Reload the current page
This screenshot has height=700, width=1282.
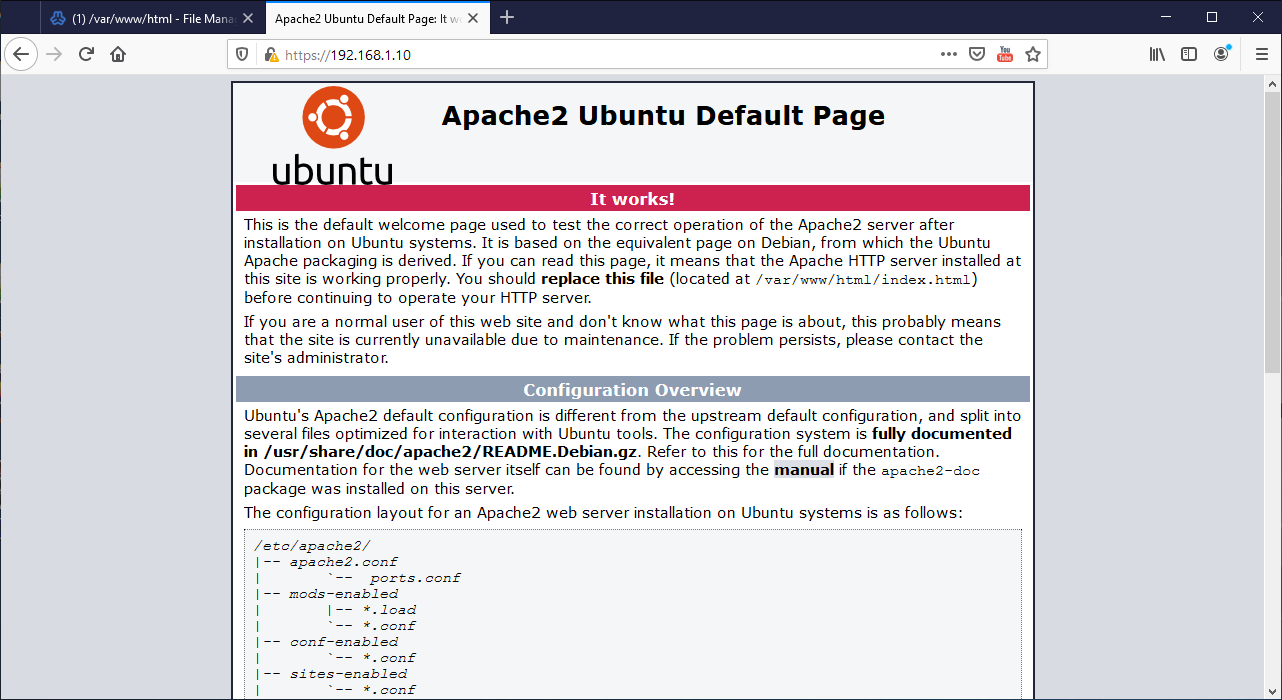pos(86,54)
